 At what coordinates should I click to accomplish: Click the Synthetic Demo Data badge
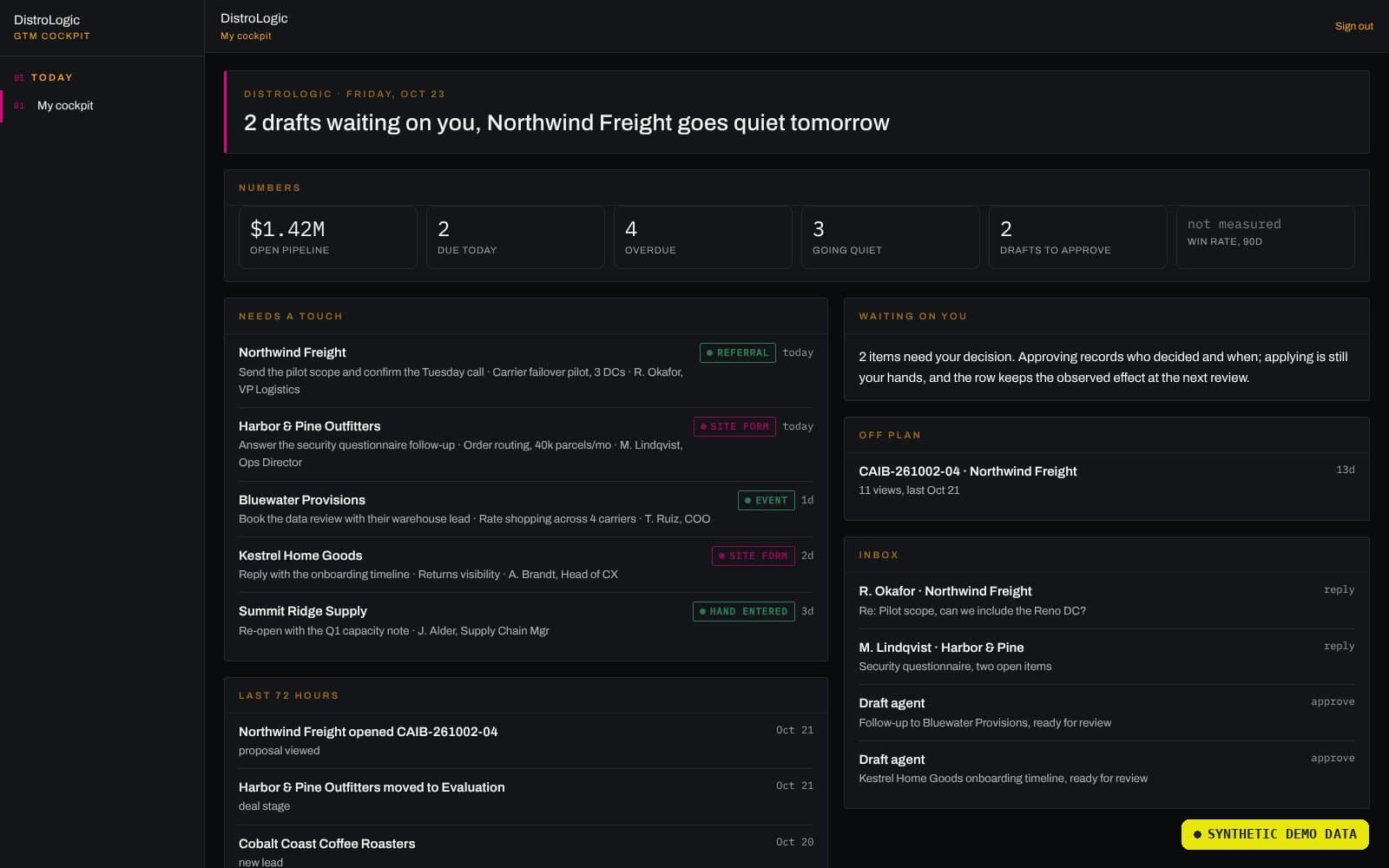[x=1274, y=834]
